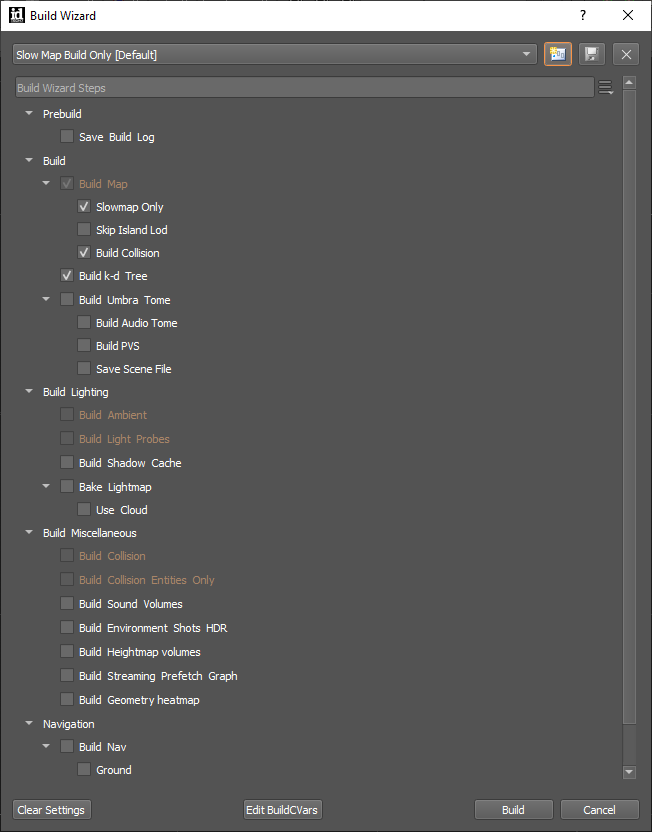Enable Build Environment Shots HDR checkbox
This screenshot has width=652, height=832.
tap(67, 627)
